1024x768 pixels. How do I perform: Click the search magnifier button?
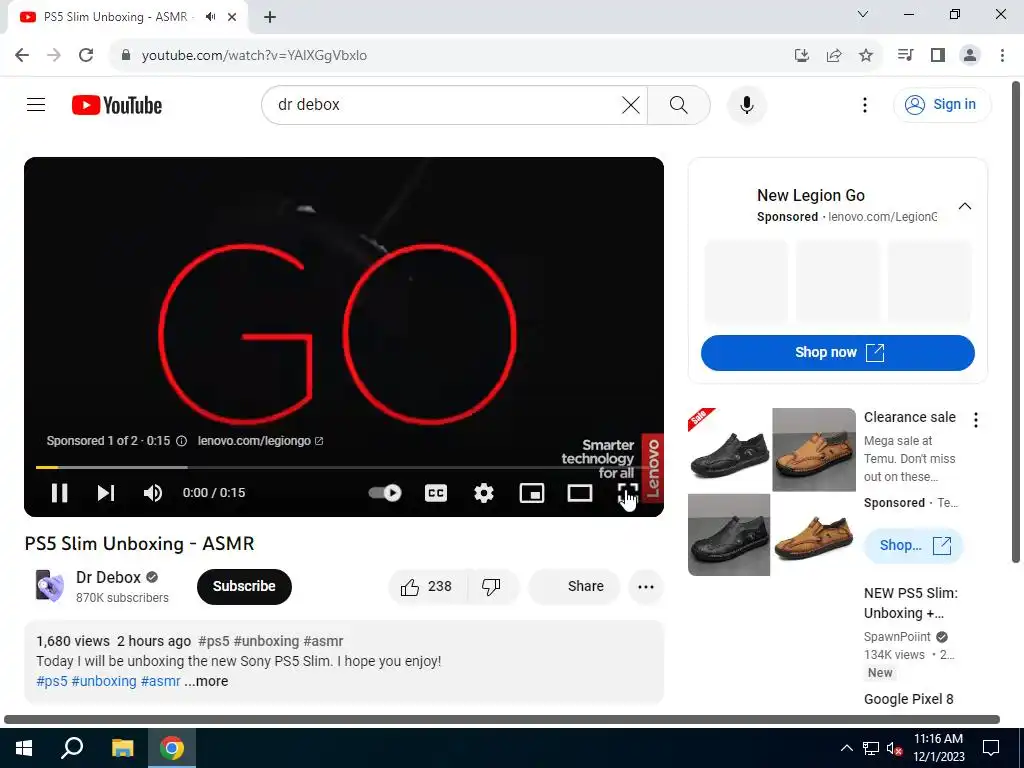679,104
